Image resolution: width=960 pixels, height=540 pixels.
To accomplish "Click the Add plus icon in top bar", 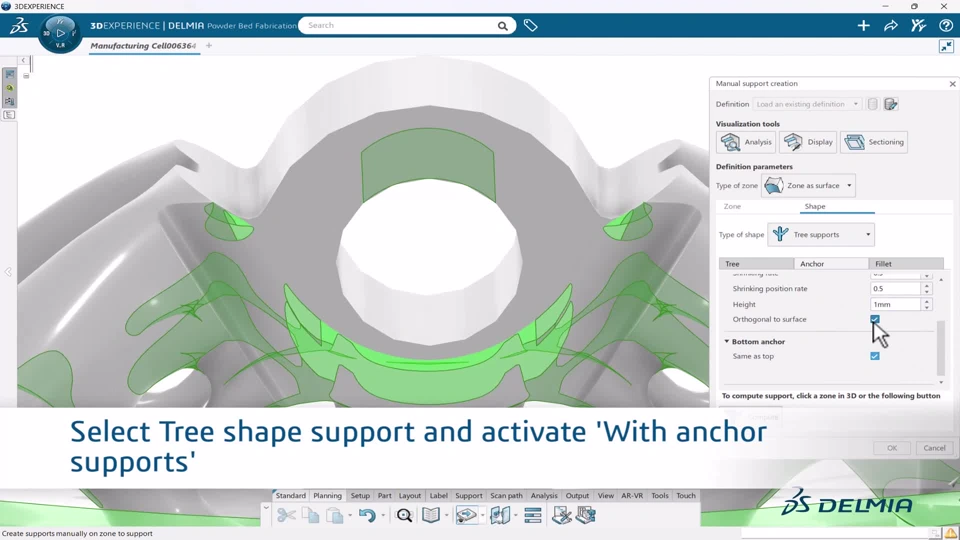I will 863,26.
